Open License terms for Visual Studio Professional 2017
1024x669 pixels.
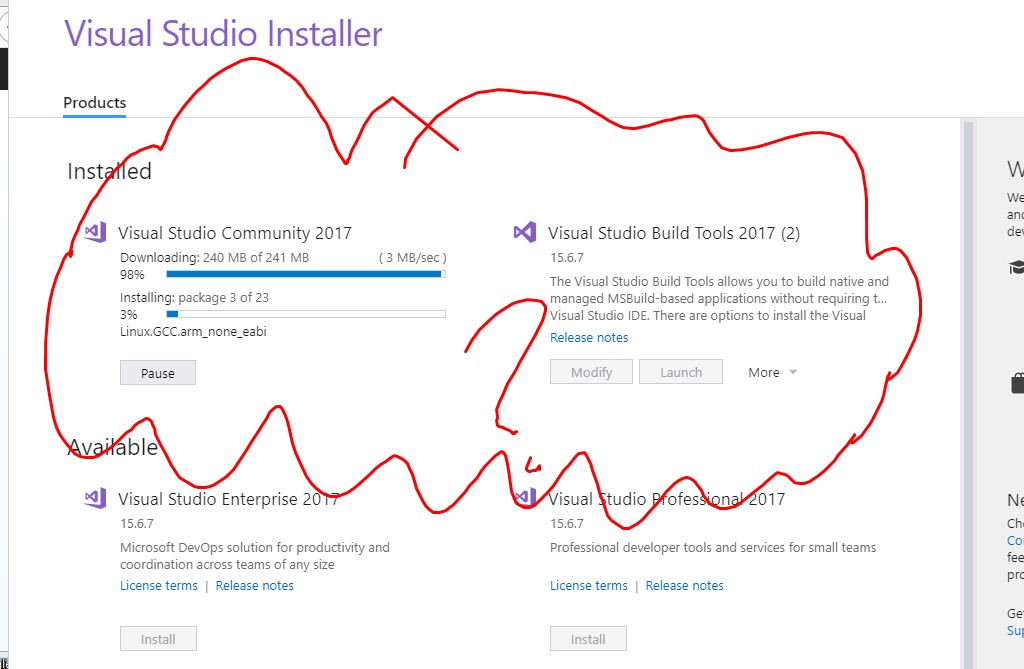(588, 585)
